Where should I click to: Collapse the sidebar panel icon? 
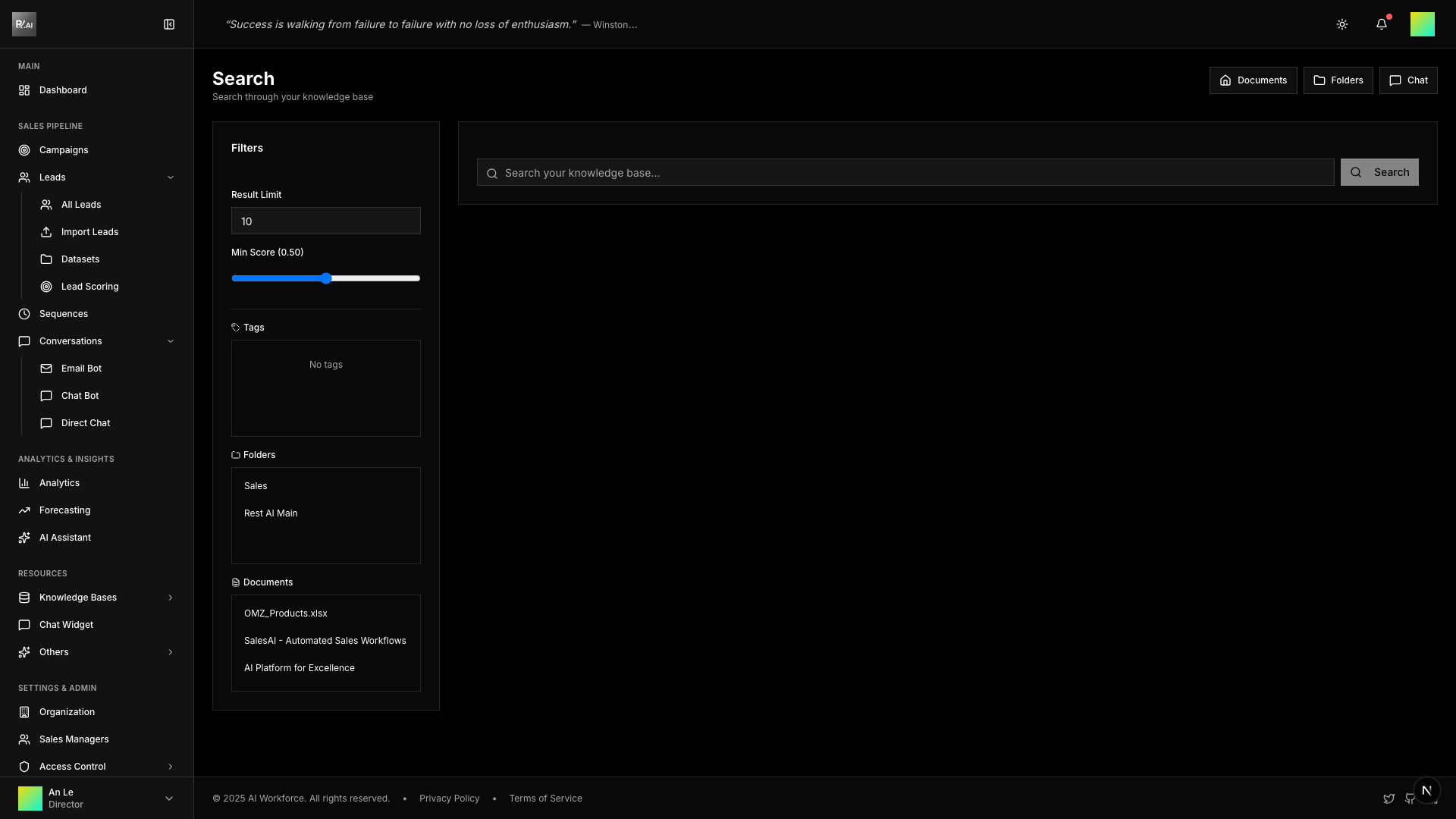tap(169, 24)
